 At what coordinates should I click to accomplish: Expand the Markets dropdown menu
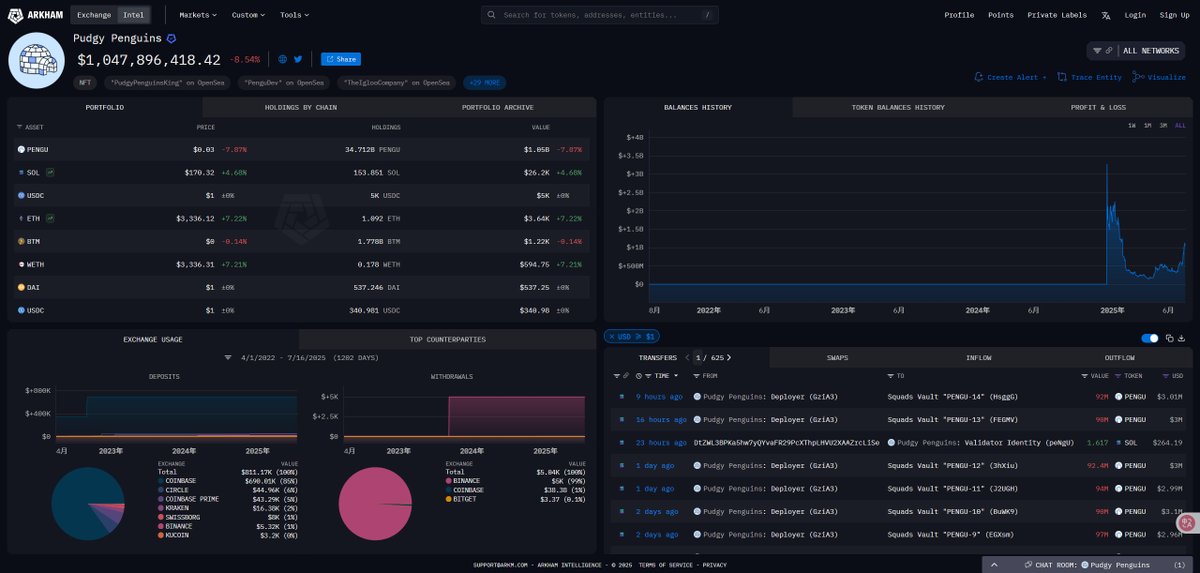196,15
